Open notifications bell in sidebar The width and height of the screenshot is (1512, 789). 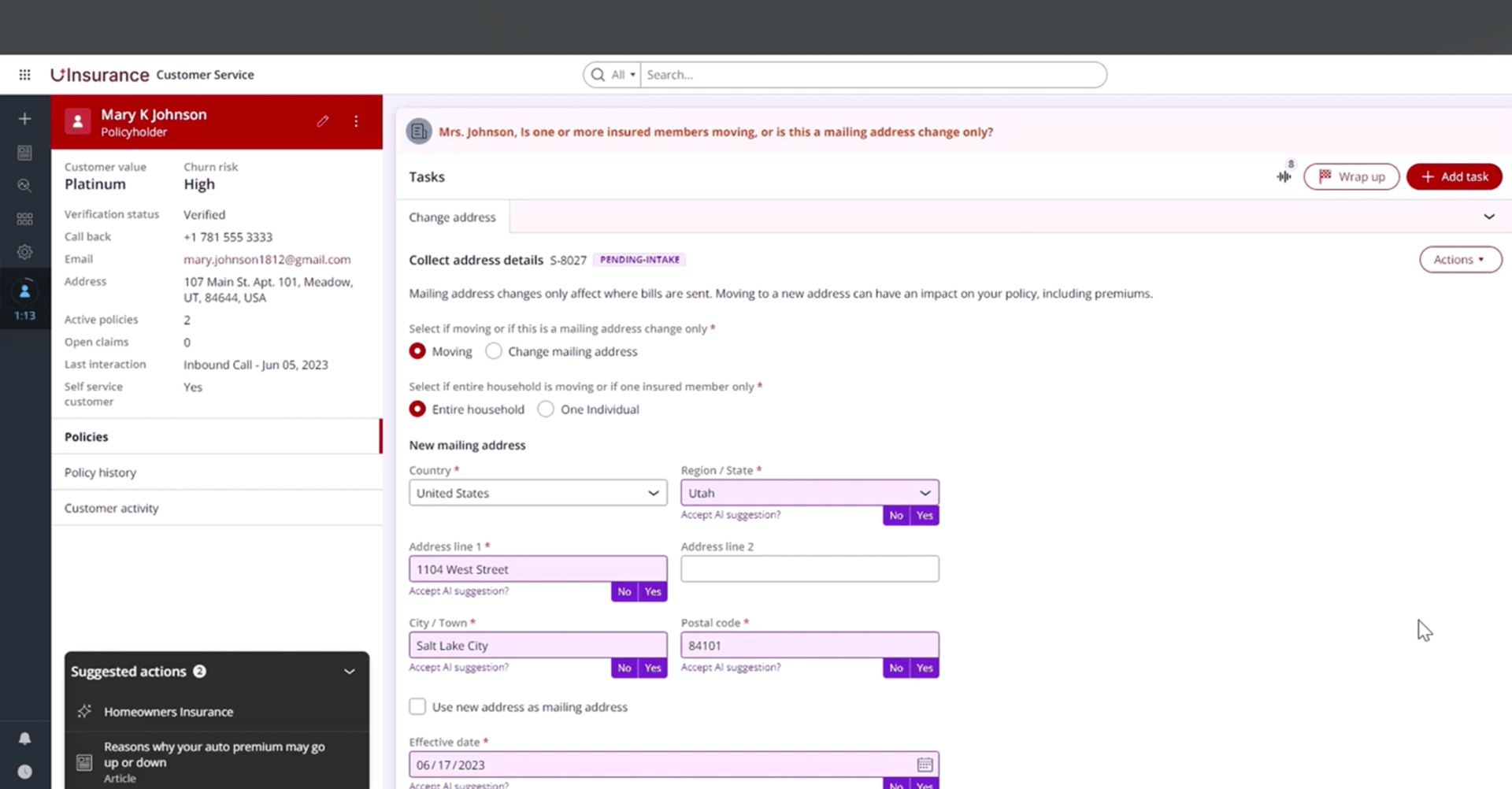24,738
